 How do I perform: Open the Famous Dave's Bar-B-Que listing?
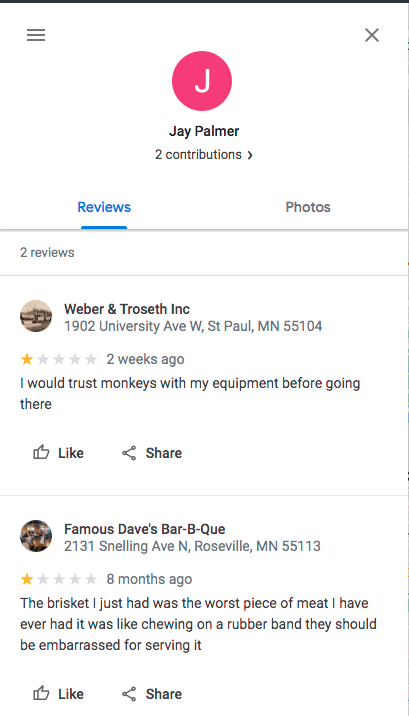145,529
